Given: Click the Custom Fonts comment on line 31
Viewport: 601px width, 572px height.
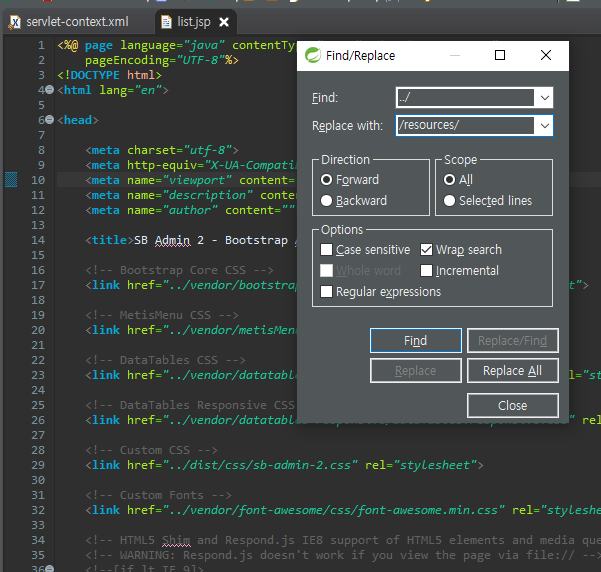Looking at the screenshot, I should pos(158,495).
